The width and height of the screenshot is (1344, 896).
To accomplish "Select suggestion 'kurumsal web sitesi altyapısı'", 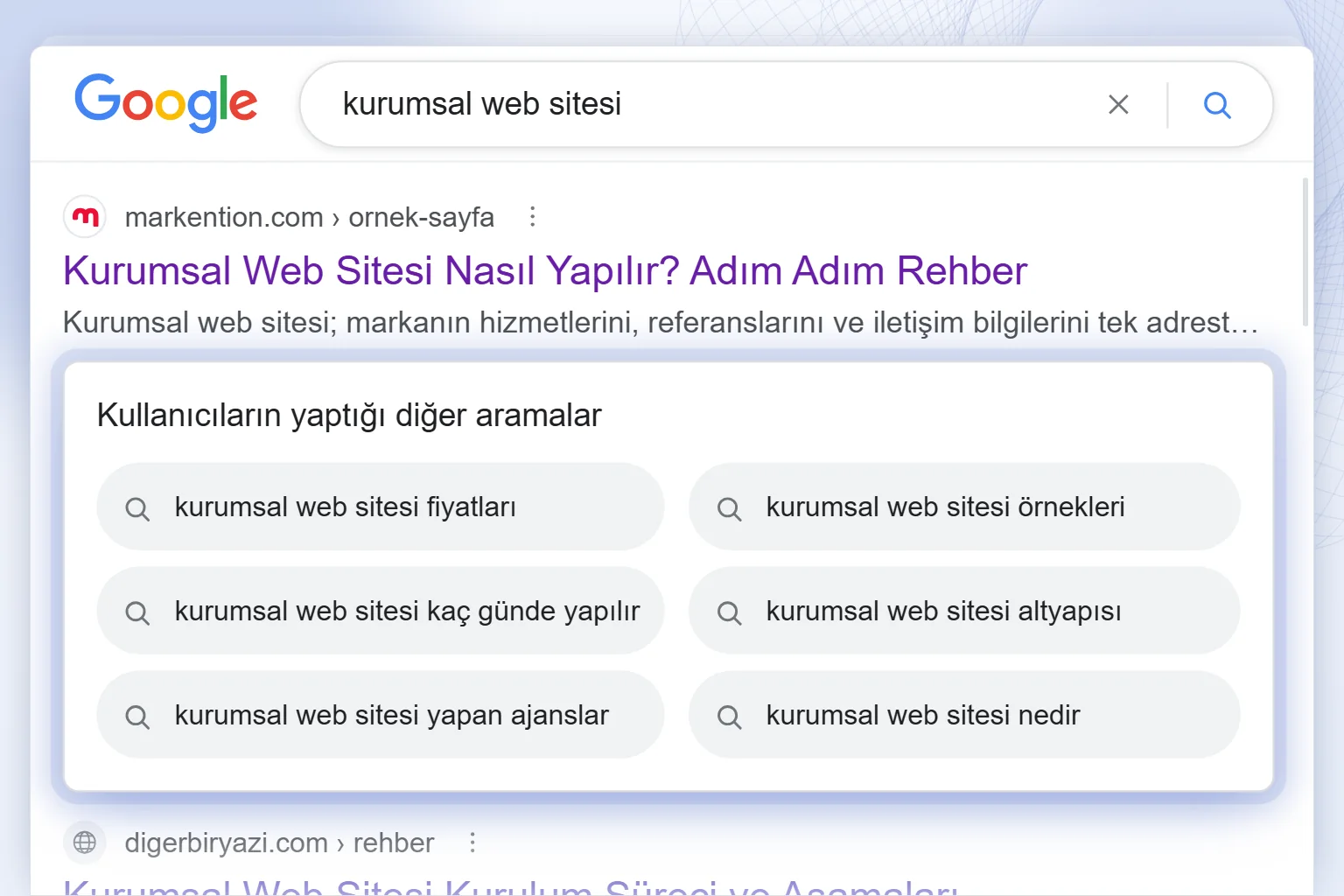I will click(x=964, y=611).
